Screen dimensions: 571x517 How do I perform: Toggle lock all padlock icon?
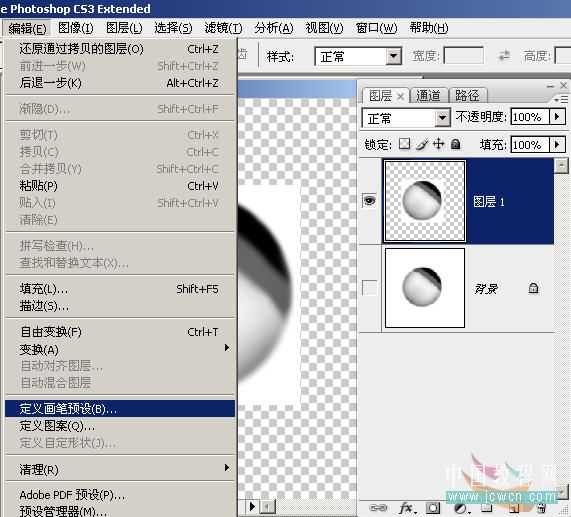pyautogui.click(x=455, y=145)
